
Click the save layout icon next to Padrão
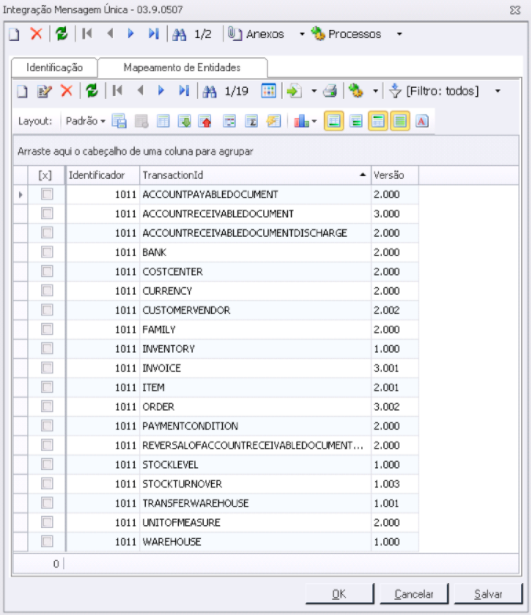119,121
